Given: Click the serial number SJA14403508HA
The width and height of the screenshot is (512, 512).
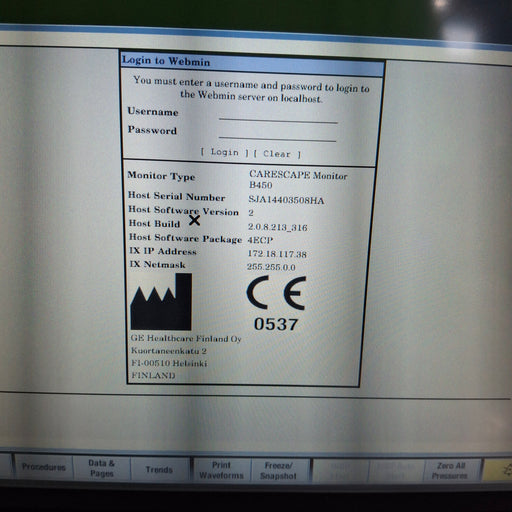Looking at the screenshot, I should [286, 200].
